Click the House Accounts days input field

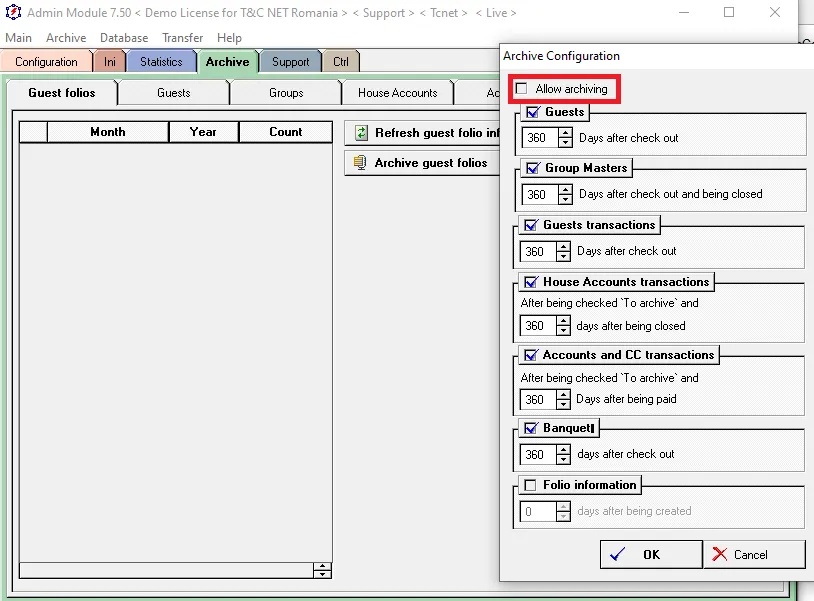tap(538, 325)
